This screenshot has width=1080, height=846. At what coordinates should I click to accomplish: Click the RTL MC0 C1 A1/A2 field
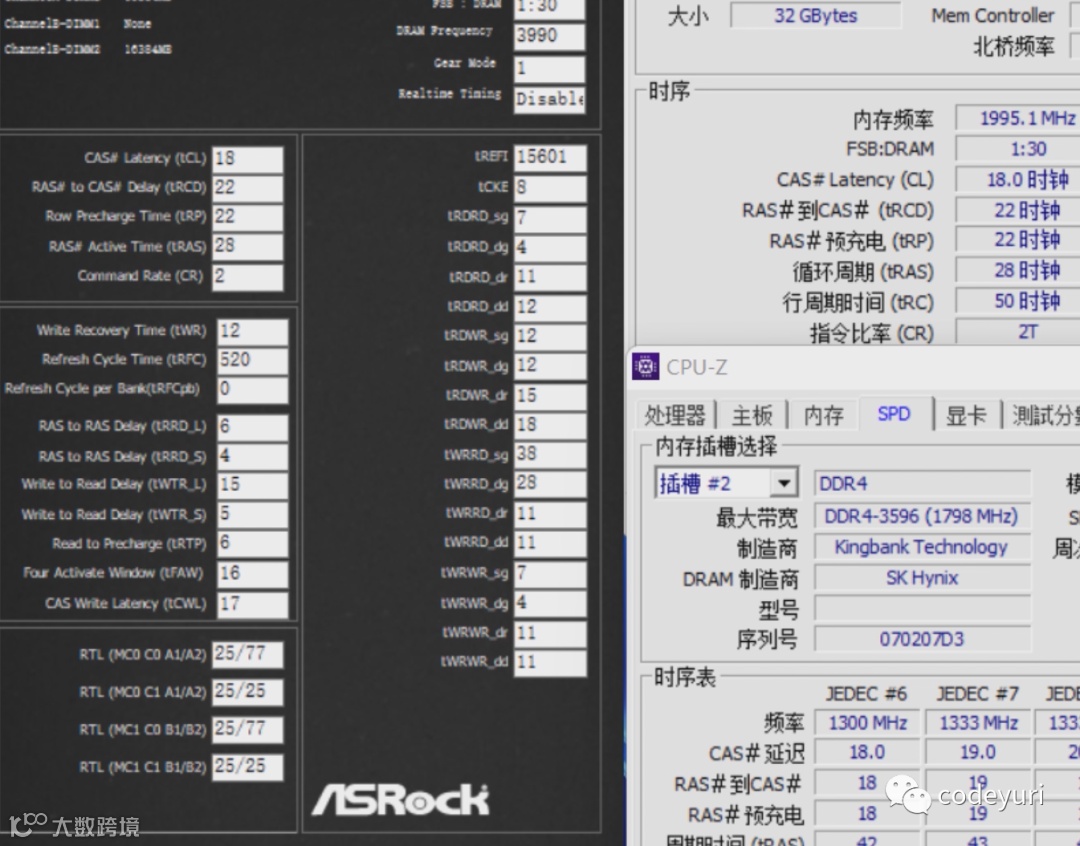247,692
